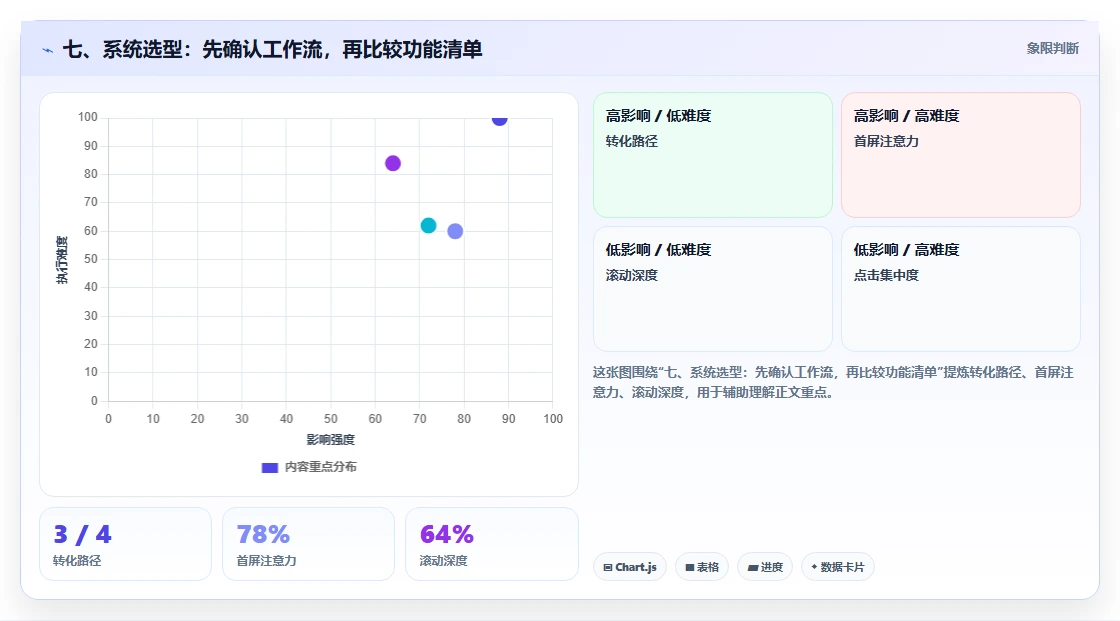Toggle the 内容重点分布 legend color box
The width and height of the screenshot is (1120, 621).
pos(269,467)
